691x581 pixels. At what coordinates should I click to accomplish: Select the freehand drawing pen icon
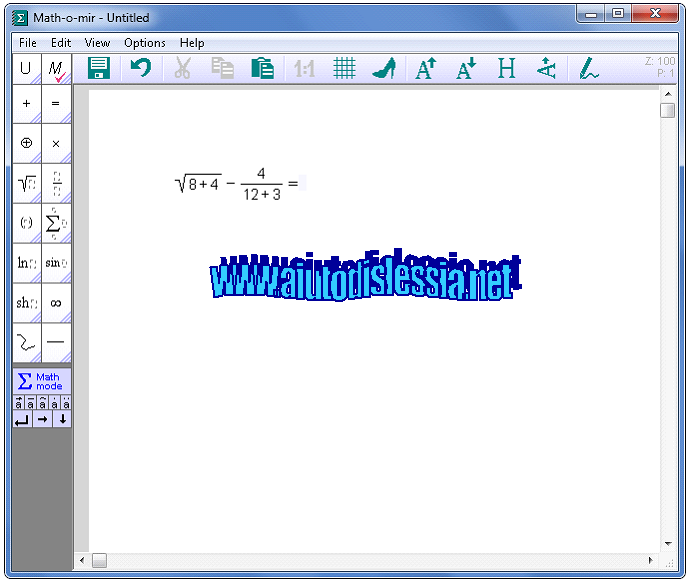click(x=589, y=69)
